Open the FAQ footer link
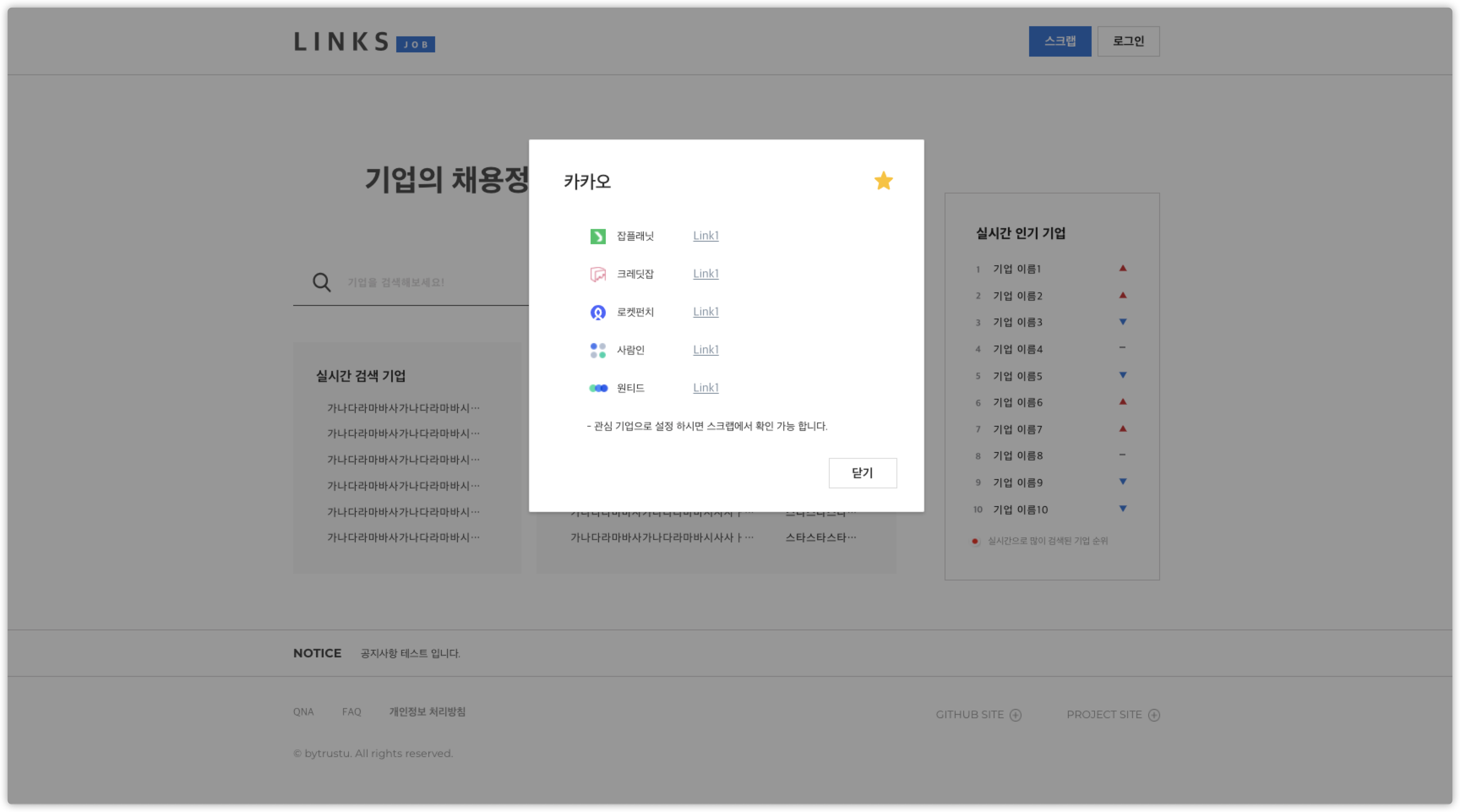 click(x=351, y=712)
